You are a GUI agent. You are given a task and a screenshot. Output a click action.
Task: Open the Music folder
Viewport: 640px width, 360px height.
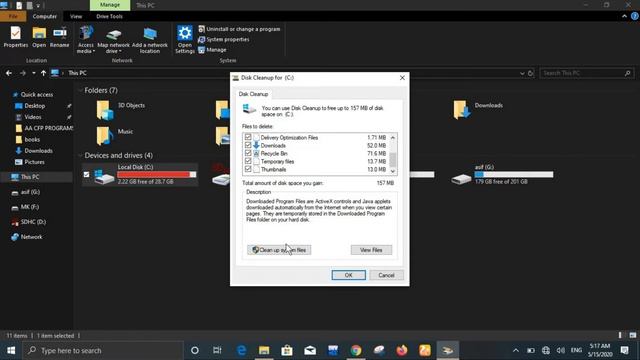click(115, 136)
